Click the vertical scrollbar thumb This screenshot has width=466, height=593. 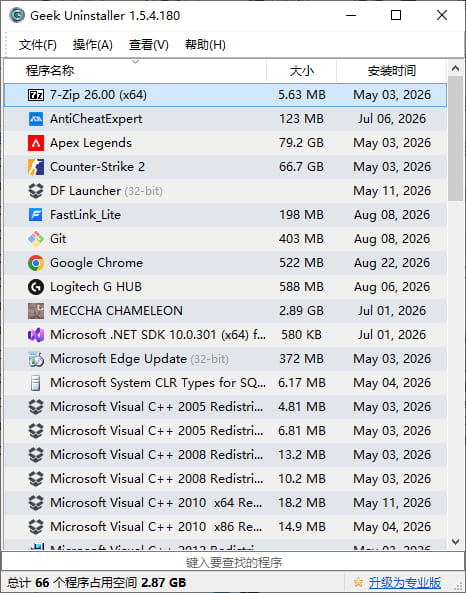coord(455,139)
